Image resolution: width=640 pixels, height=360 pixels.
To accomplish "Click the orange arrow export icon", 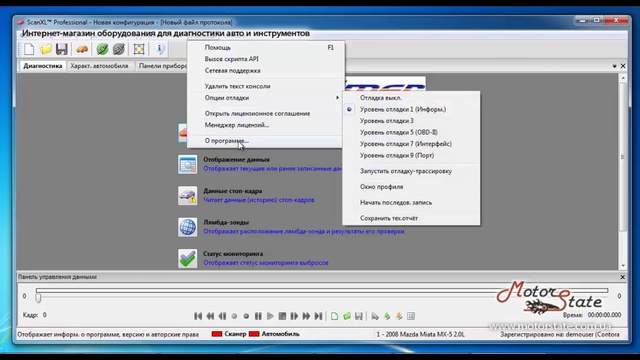I will point(399,316).
